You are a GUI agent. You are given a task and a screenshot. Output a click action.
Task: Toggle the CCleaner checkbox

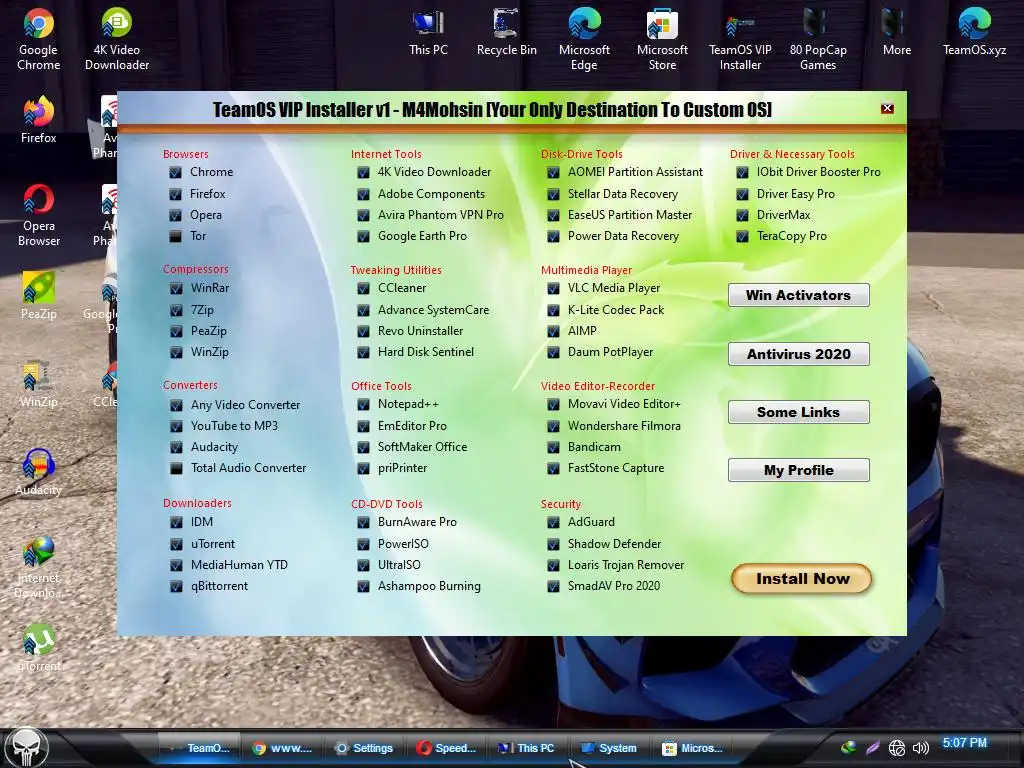[x=363, y=288]
